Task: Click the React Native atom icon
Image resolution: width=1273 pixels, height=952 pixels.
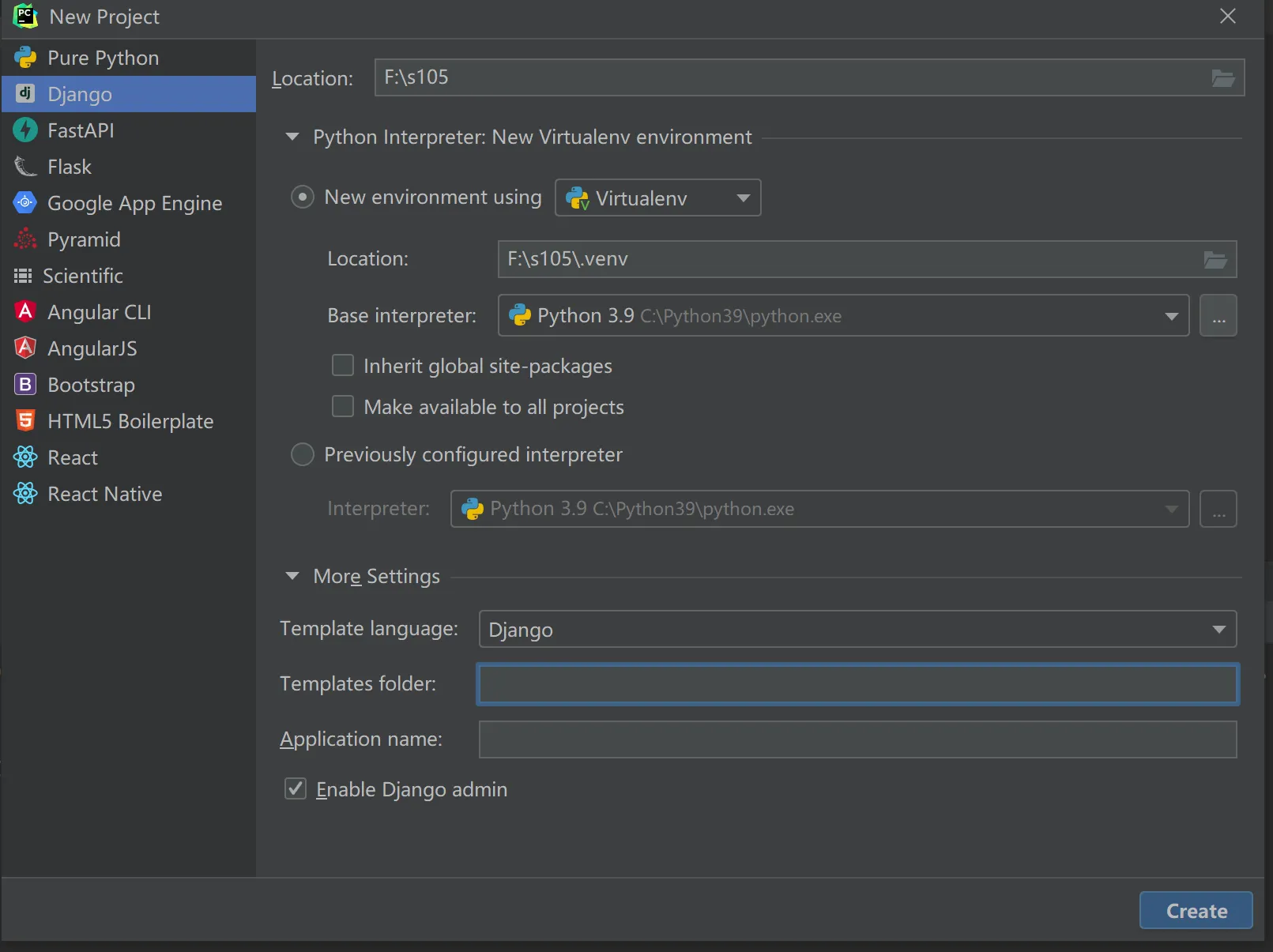Action: coord(25,494)
